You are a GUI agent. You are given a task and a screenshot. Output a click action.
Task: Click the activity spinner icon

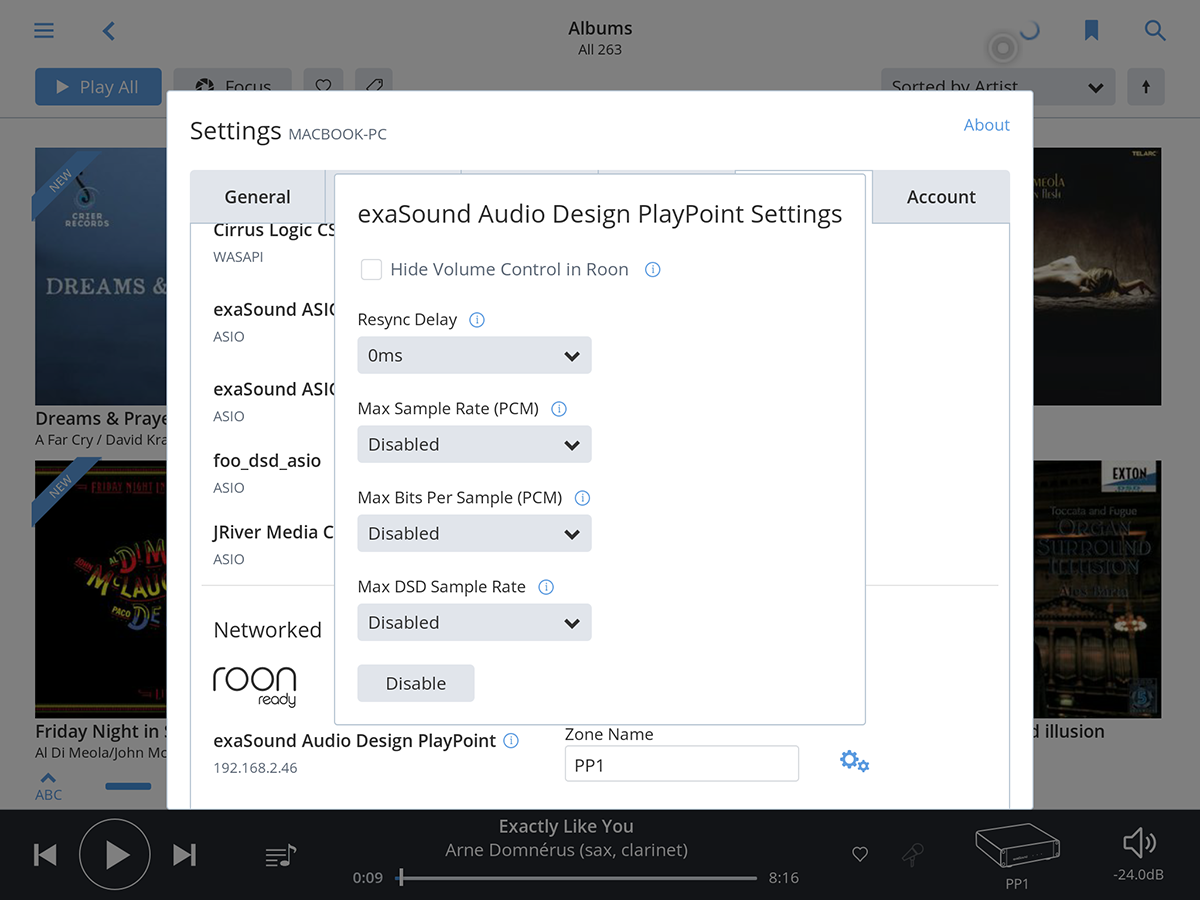tap(1028, 31)
